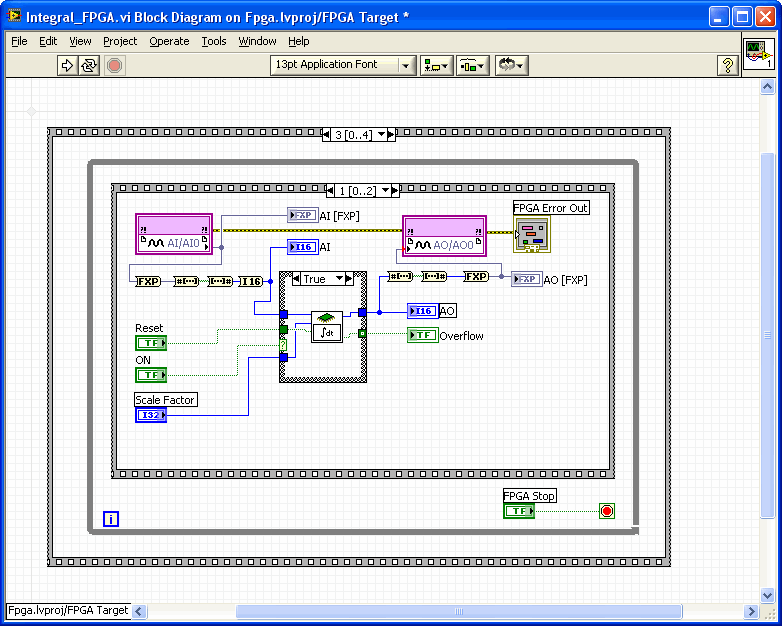The image size is (782, 626).
Task: Select the AO/AO0 FPGA I/O node
Action: pyautogui.click(x=444, y=236)
